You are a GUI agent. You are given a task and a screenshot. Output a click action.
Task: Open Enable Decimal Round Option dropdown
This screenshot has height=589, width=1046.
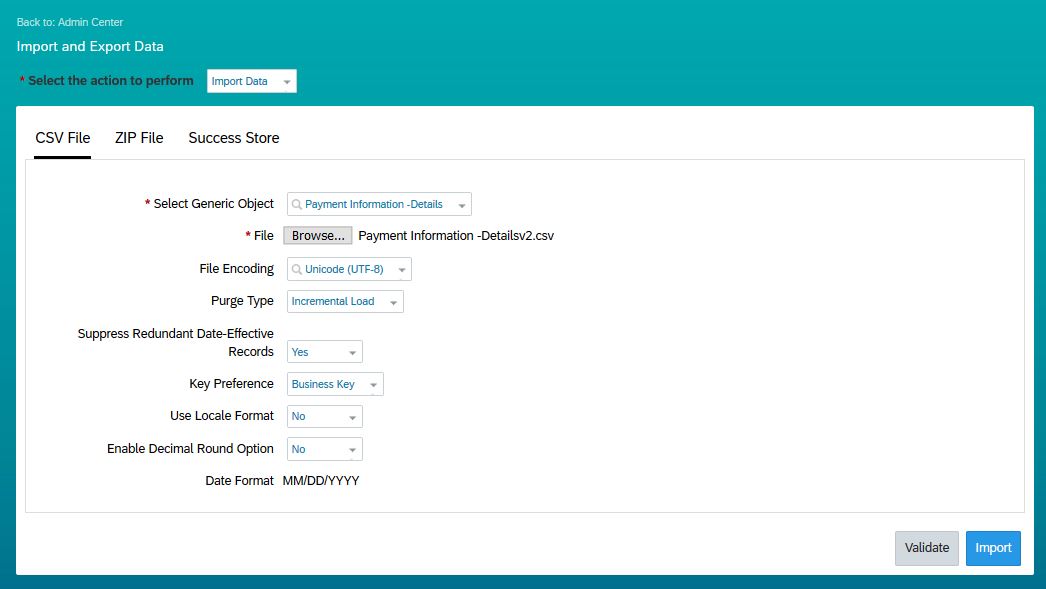tap(325, 449)
